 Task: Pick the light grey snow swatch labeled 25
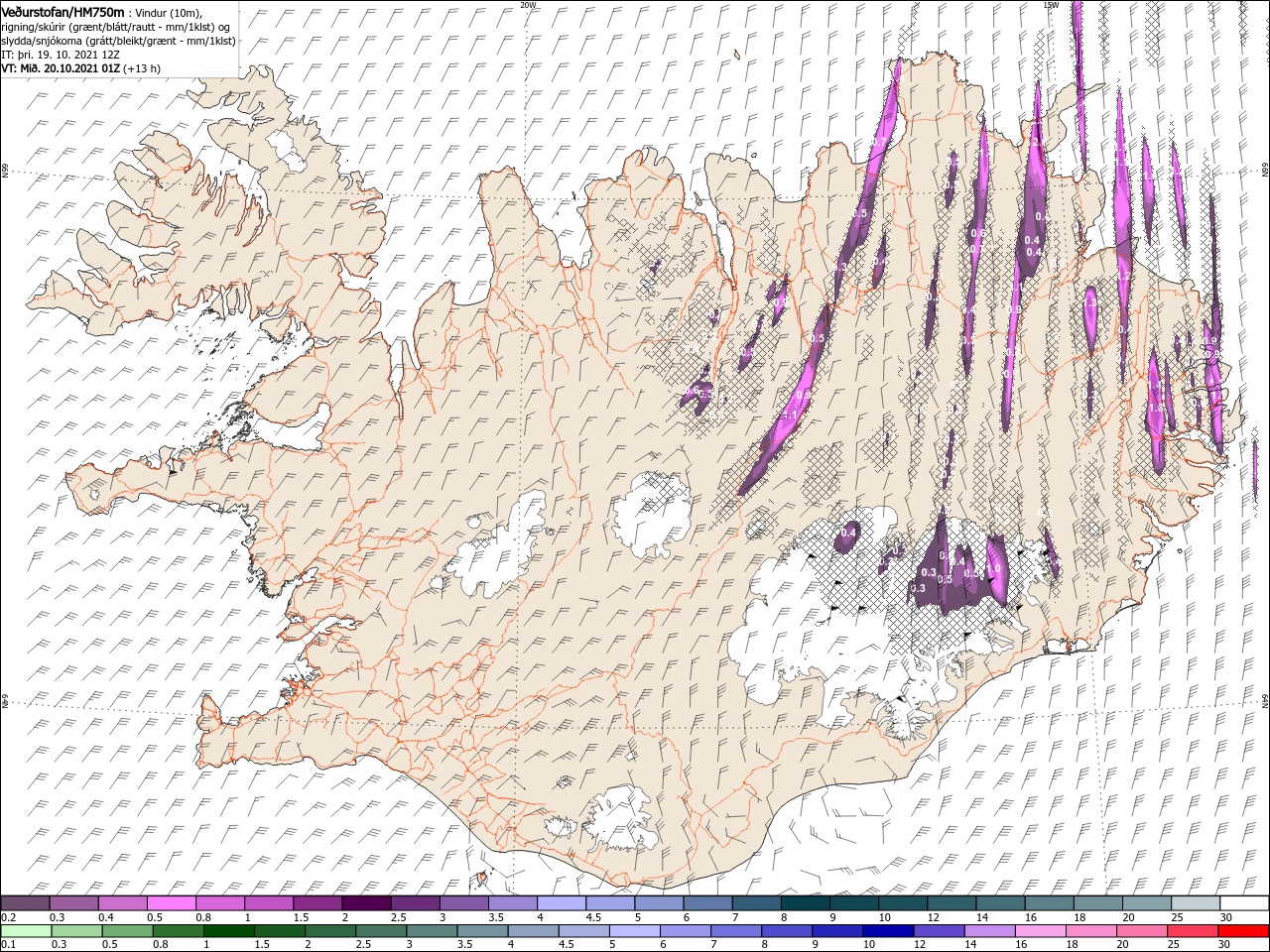(x=1196, y=903)
